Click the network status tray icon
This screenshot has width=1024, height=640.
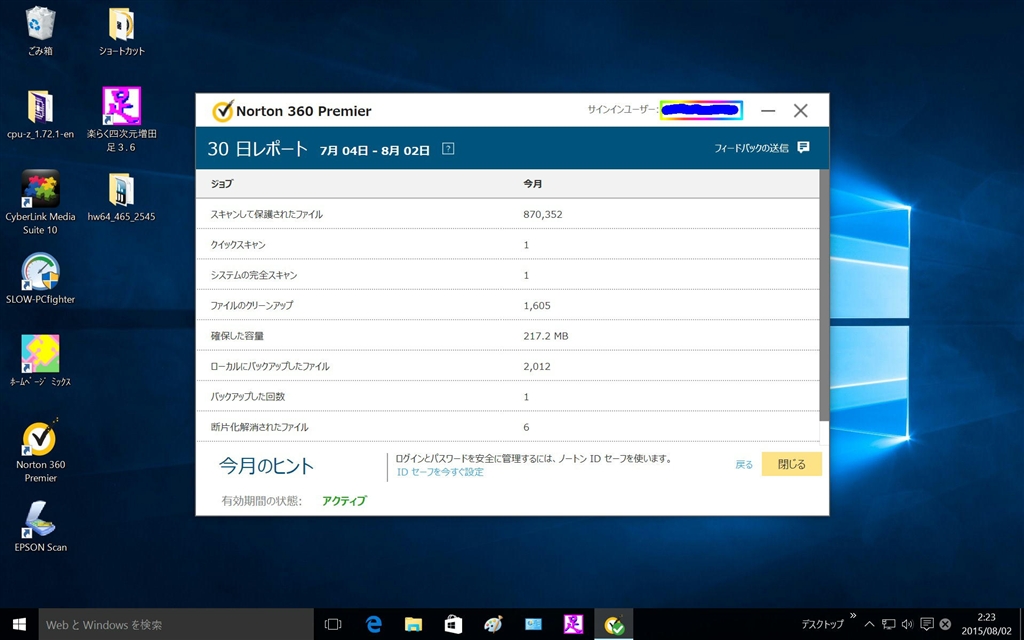point(888,624)
